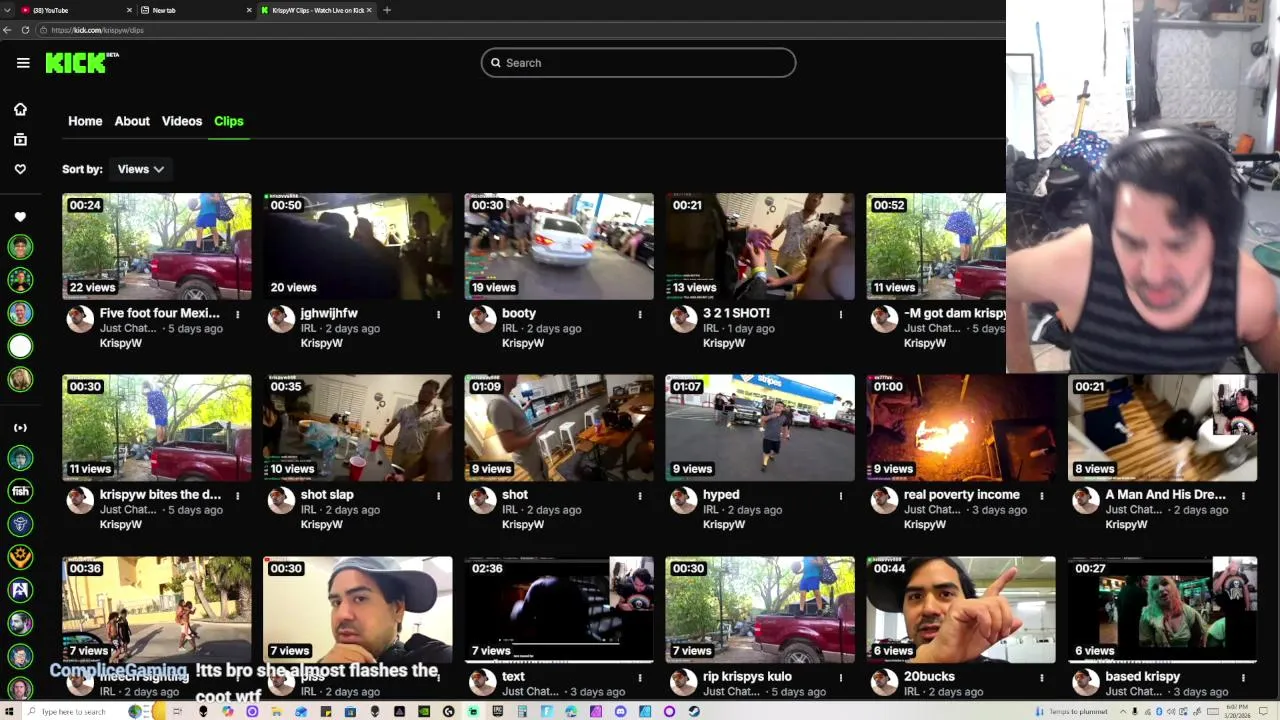Go to the About tab
Screen dimensions: 1280x720
pyautogui.click(x=132, y=121)
